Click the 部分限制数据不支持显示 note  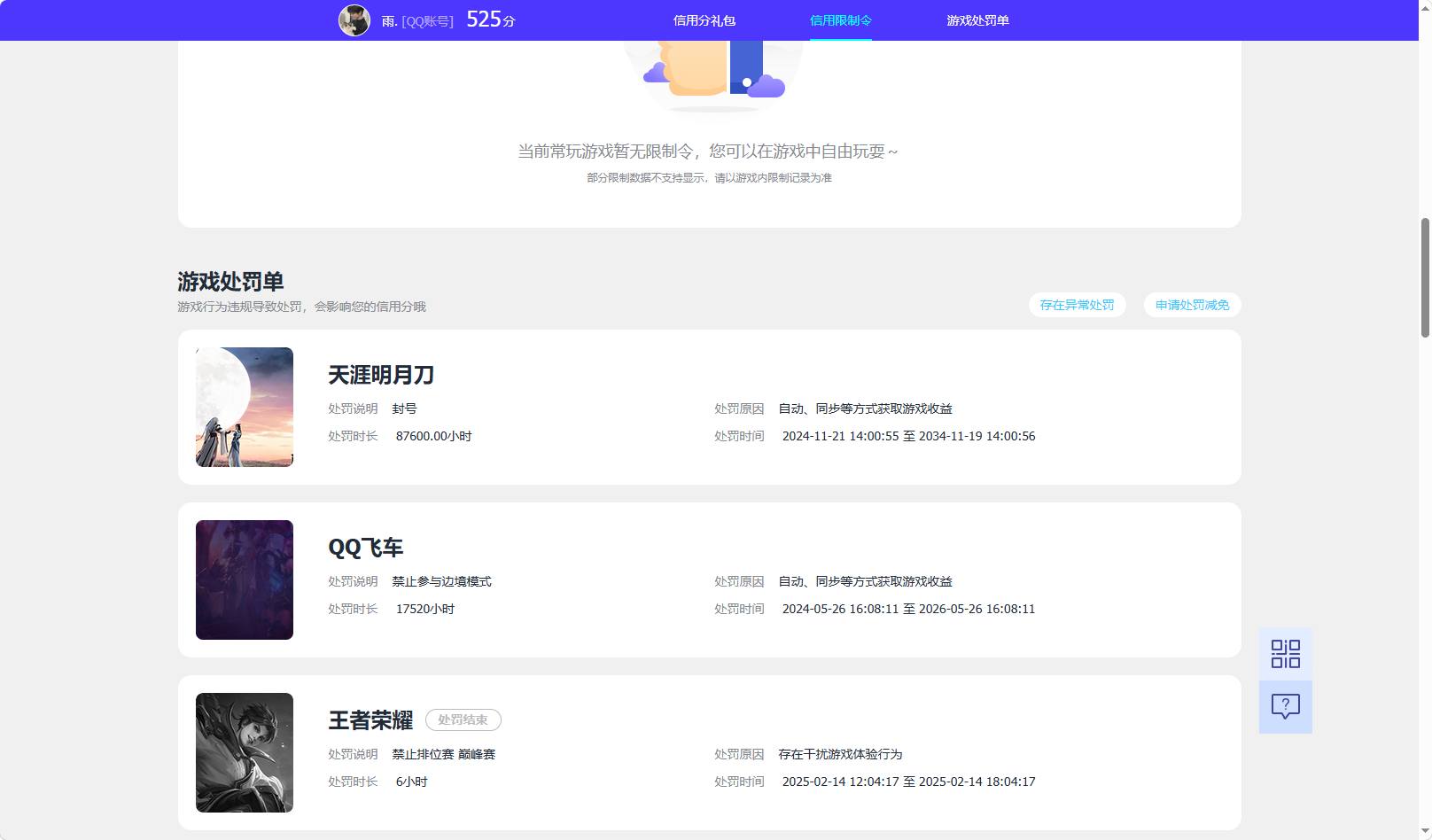point(709,178)
